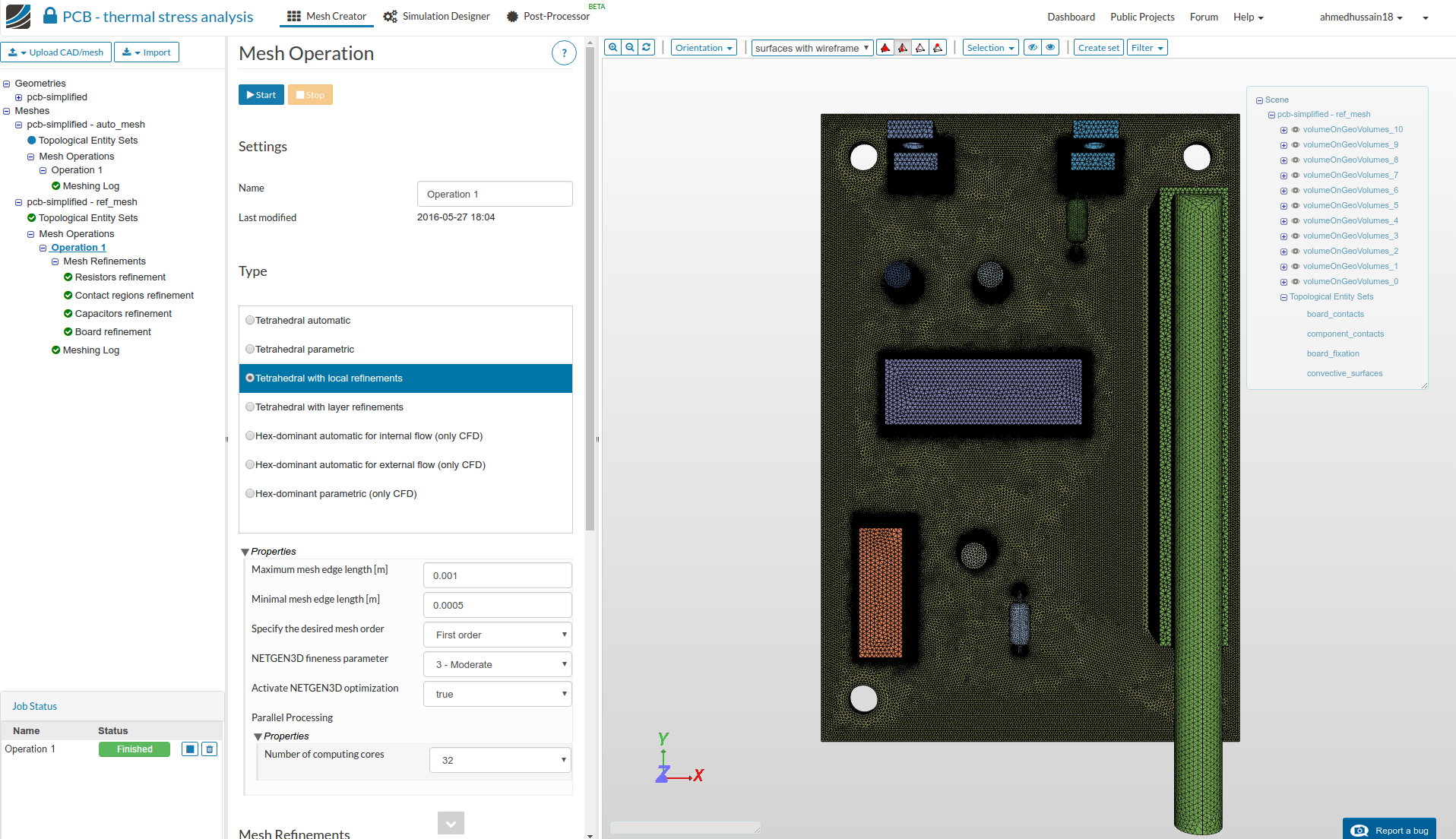The width and height of the screenshot is (1456, 839).
Task: Open the Forum link
Action: click(x=1204, y=17)
